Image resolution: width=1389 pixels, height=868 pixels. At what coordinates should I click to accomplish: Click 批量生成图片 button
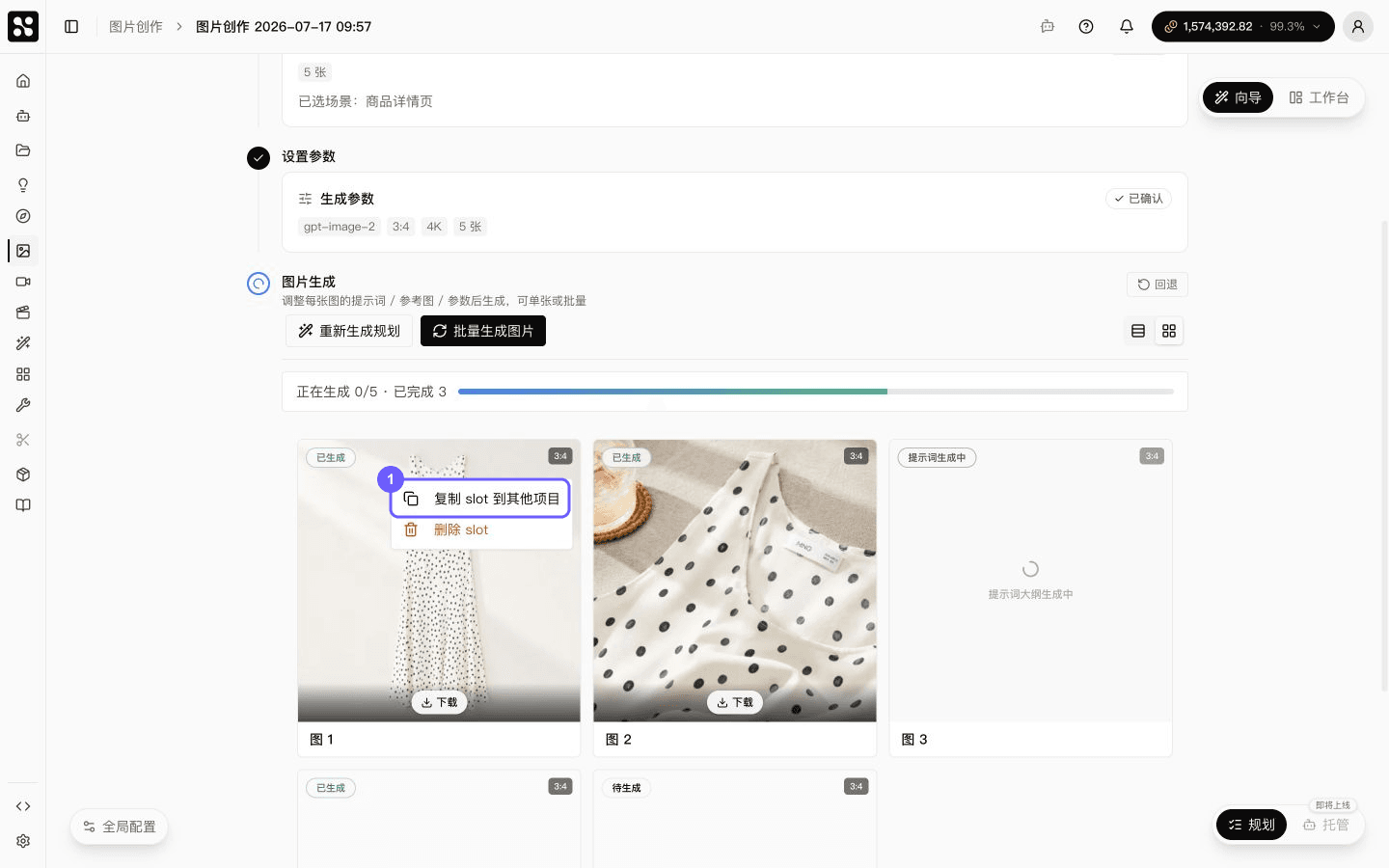tap(483, 331)
